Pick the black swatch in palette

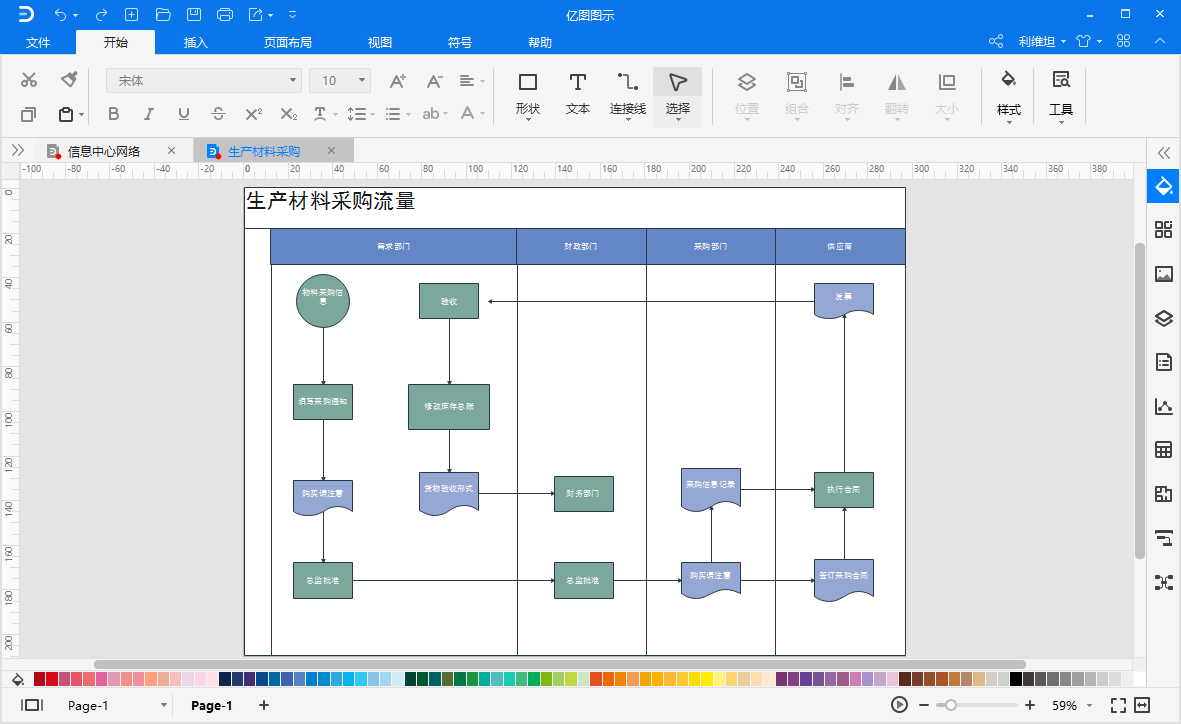tap(1015, 679)
